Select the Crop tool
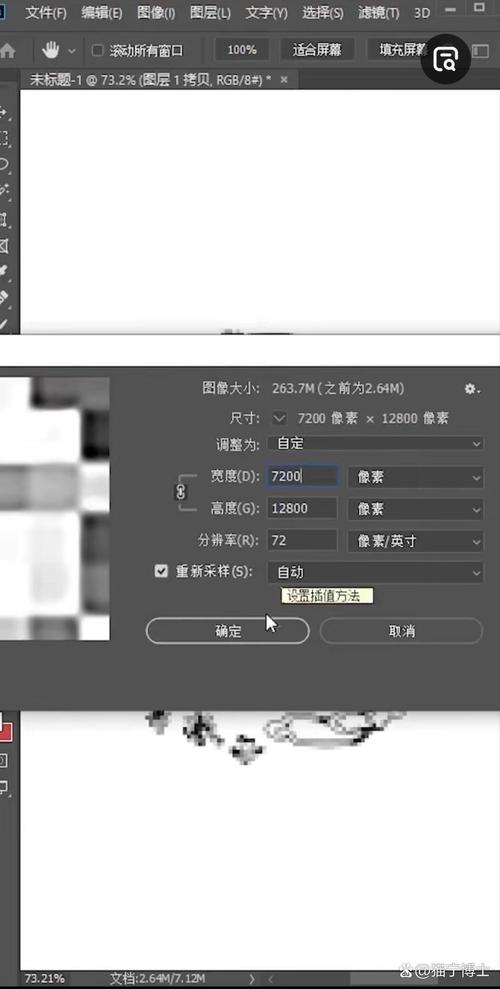The width and height of the screenshot is (500, 989). (4, 219)
